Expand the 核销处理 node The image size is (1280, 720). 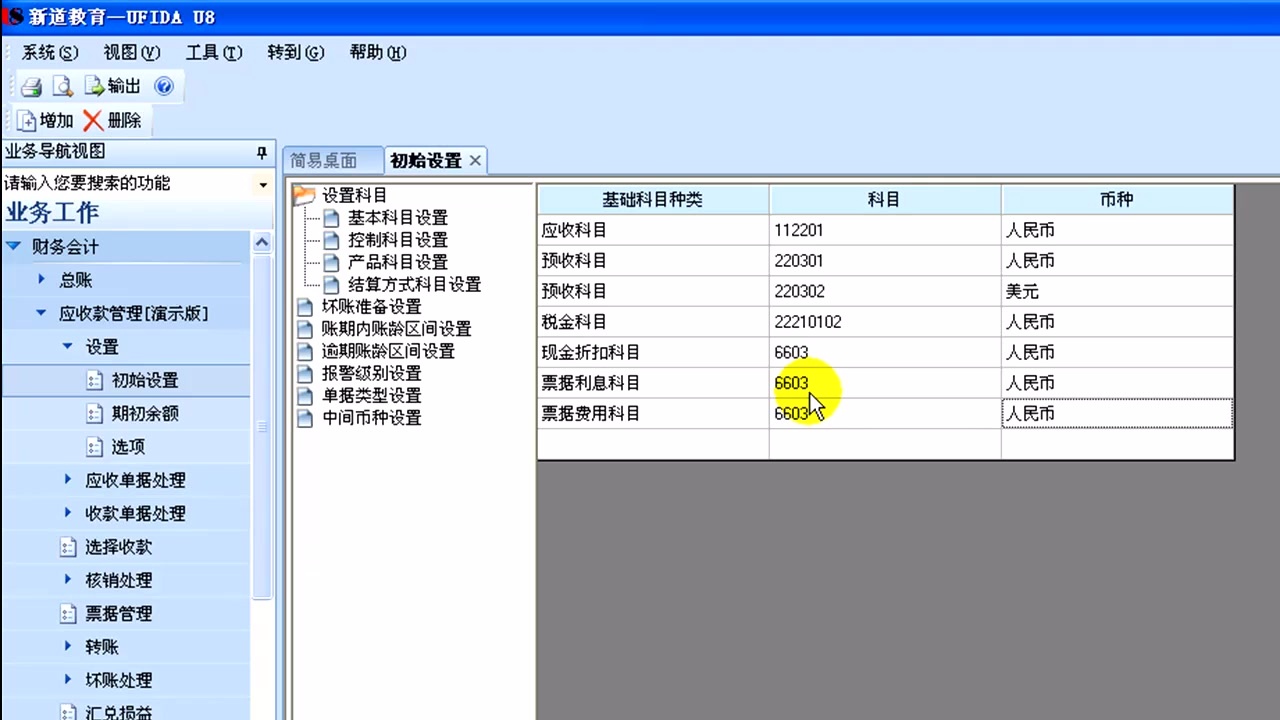(68, 580)
